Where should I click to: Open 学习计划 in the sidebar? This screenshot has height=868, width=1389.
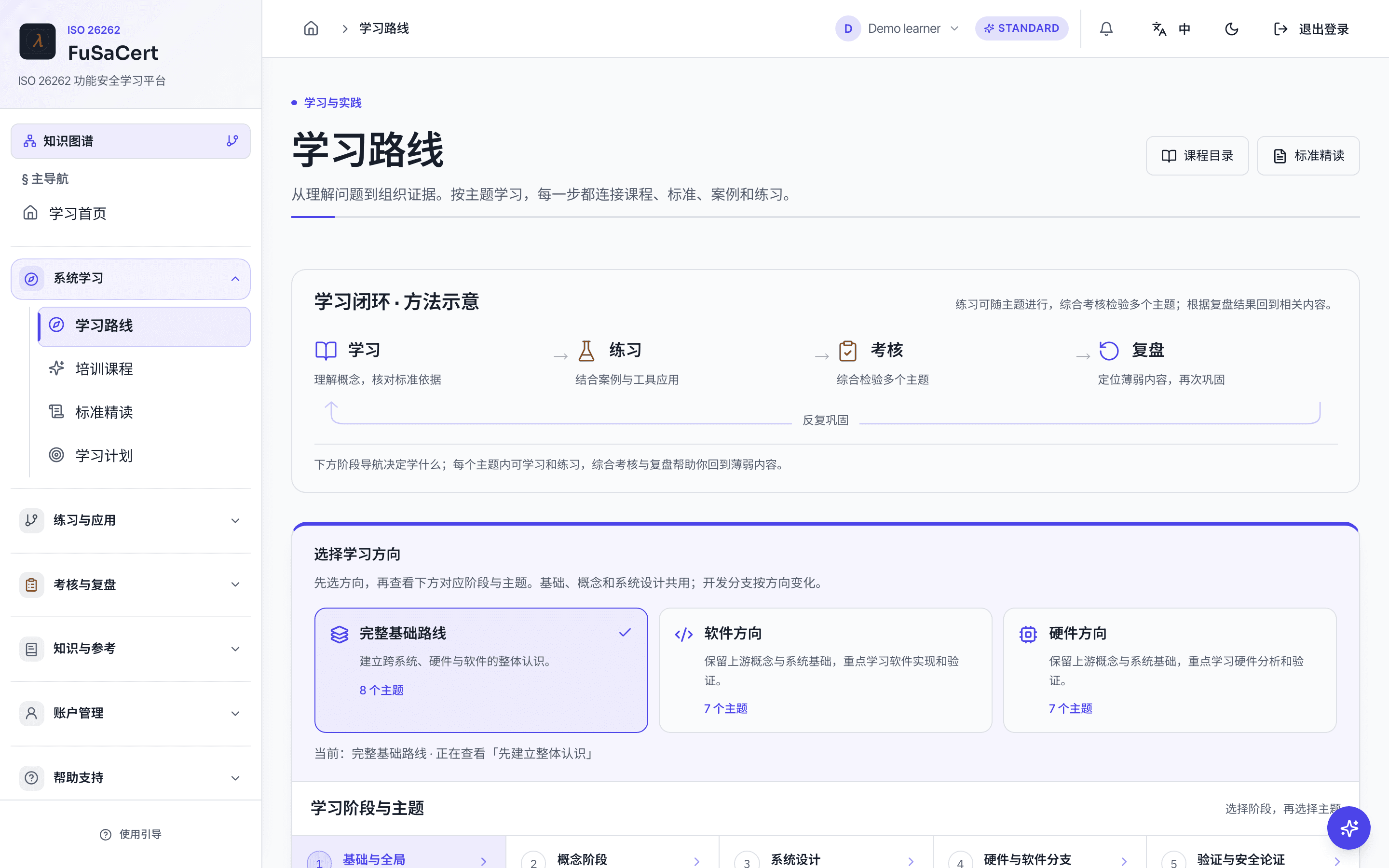click(144, 455)
